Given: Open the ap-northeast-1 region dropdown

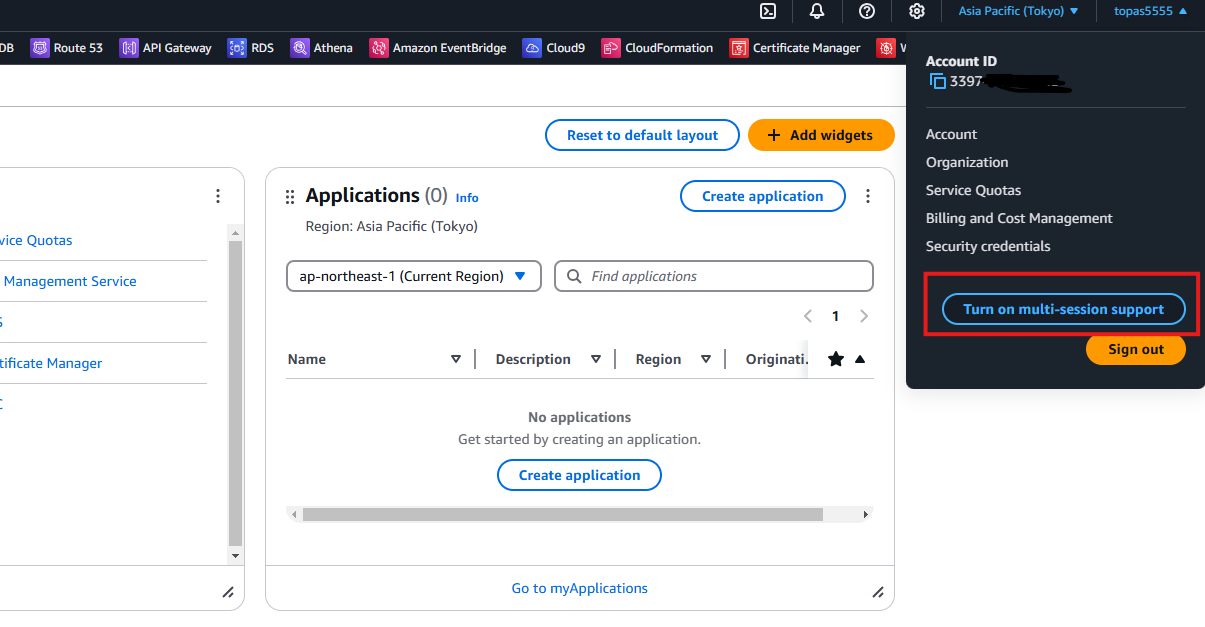Looking at the screenshot, I should tap(414, 276).
